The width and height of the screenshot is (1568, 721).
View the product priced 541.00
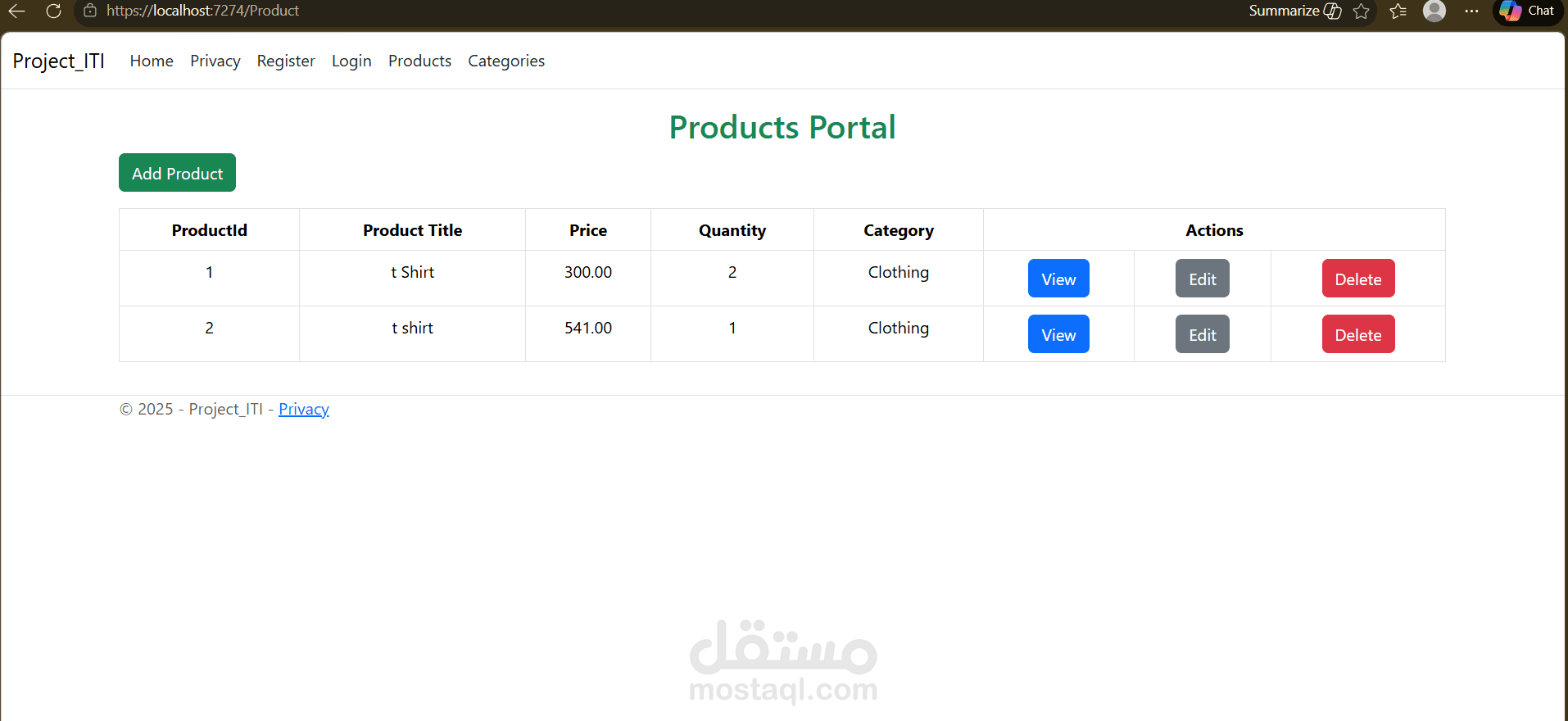click(1058, 334)
